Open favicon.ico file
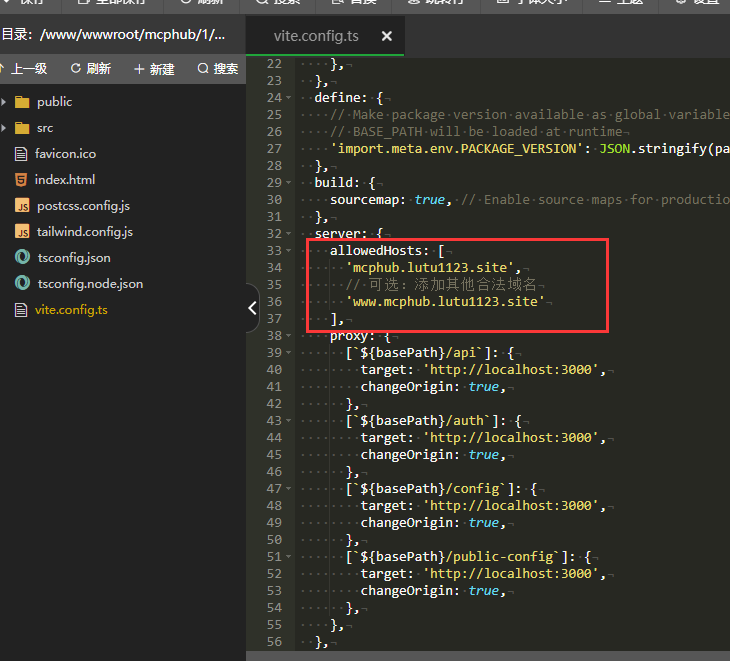730x661 pixels. coord(65,154)
